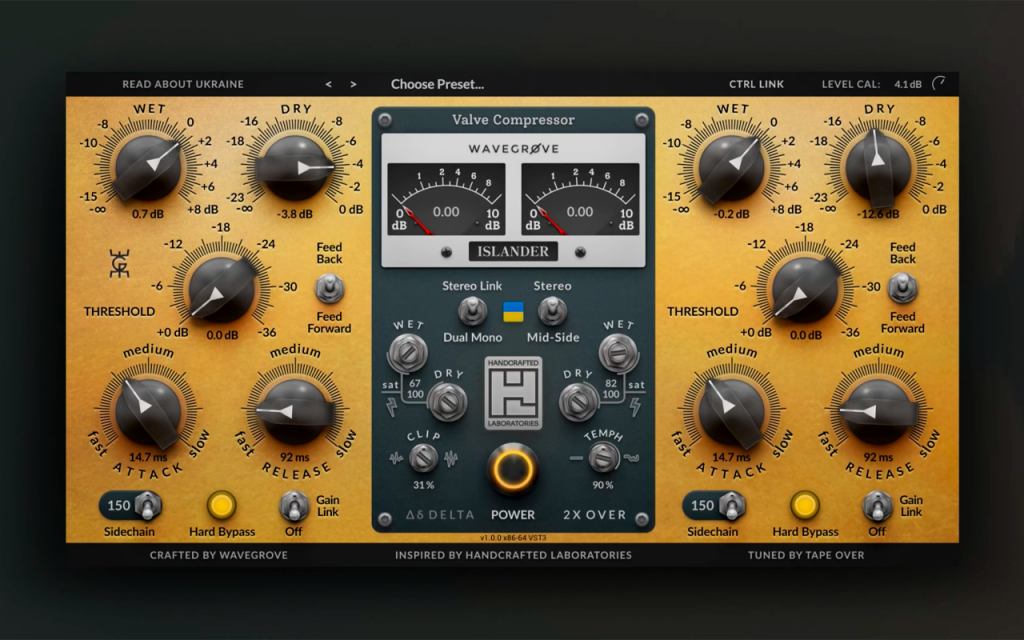Click CRAFTED BY WAVEGROVE footer text

pos(219,555)
